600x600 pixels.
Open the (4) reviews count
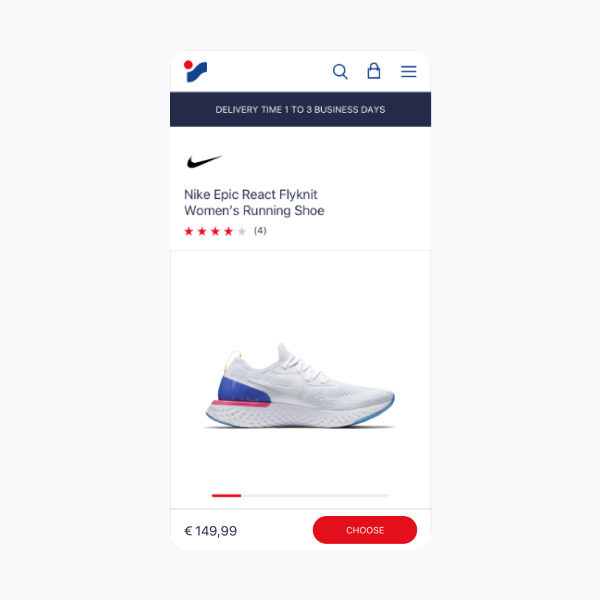pyautogui.click(x=260, y=231)
